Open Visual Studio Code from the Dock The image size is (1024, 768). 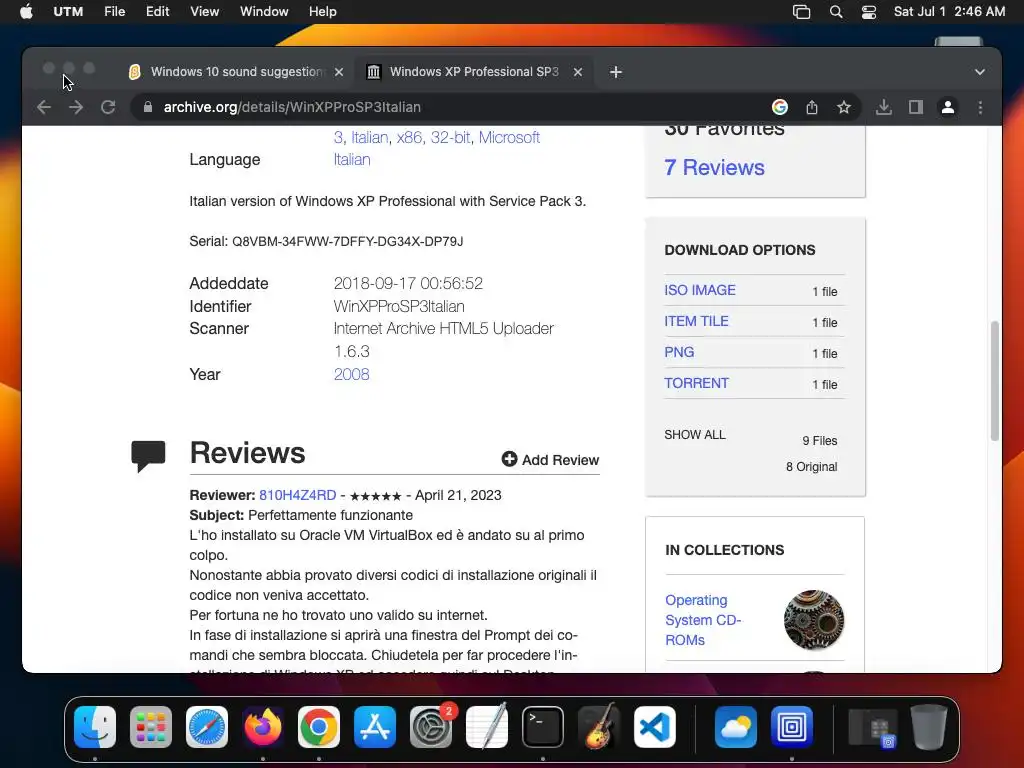pos(654,727)
